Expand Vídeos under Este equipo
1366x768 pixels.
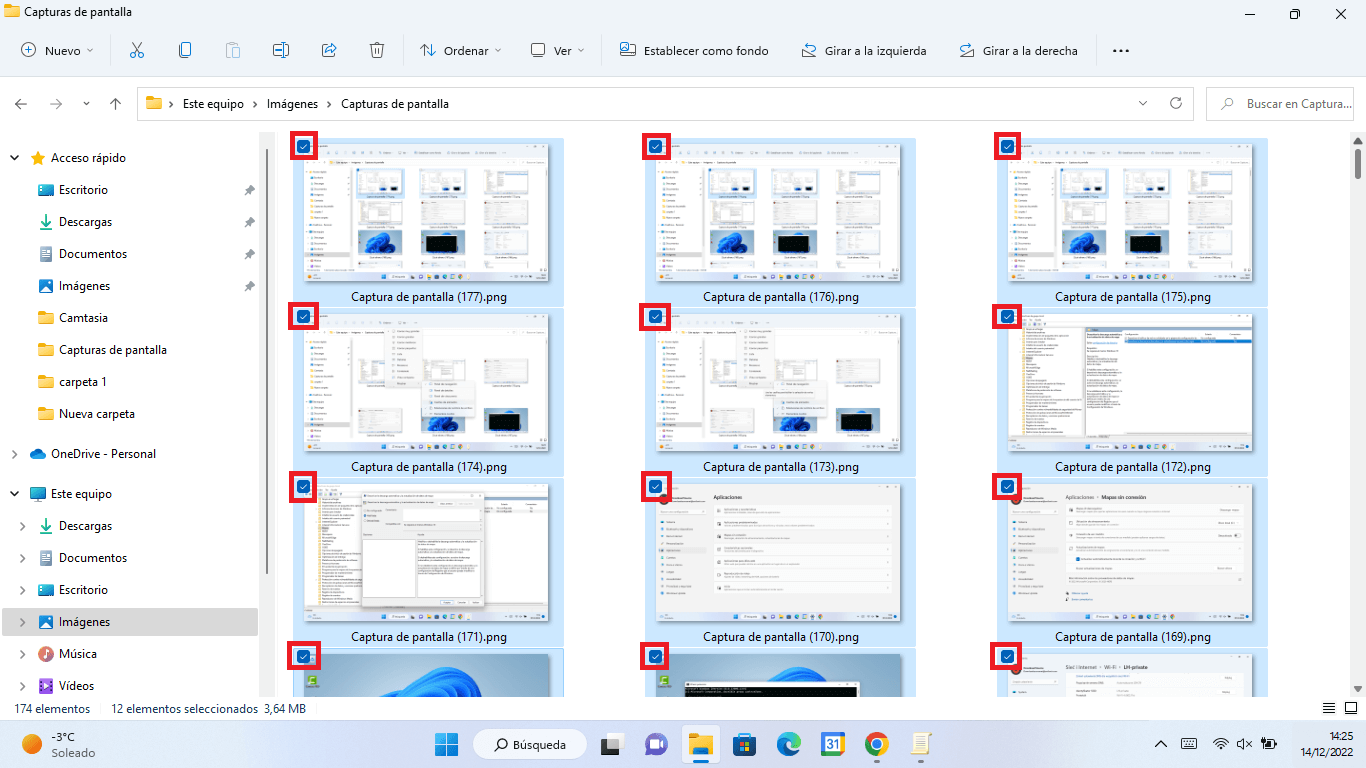tap(23, 686)
